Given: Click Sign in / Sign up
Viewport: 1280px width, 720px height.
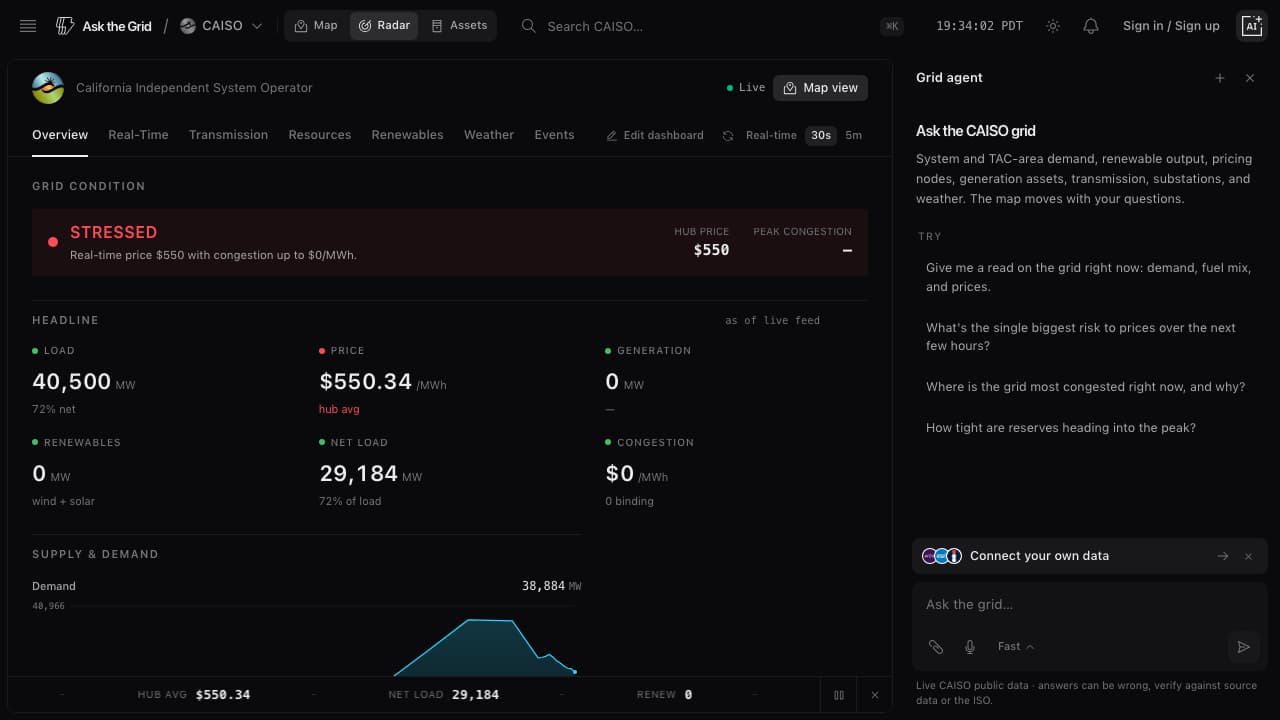Looking at the screenshot, I should coord(1171,26).
